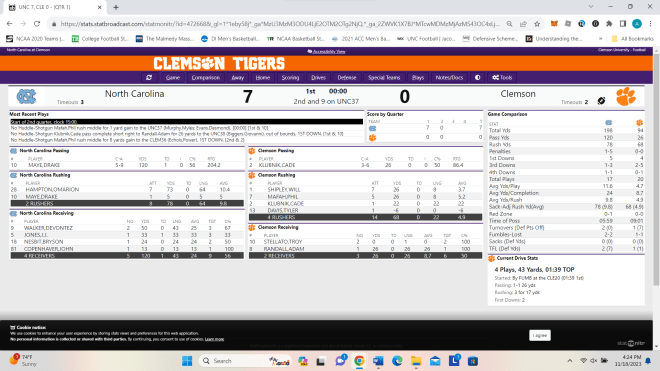This screenshot has height=371, width=660.
Task: Open the Chrome extensions puzzle icon
Action: pyautogui.click(x=609, y=24)
